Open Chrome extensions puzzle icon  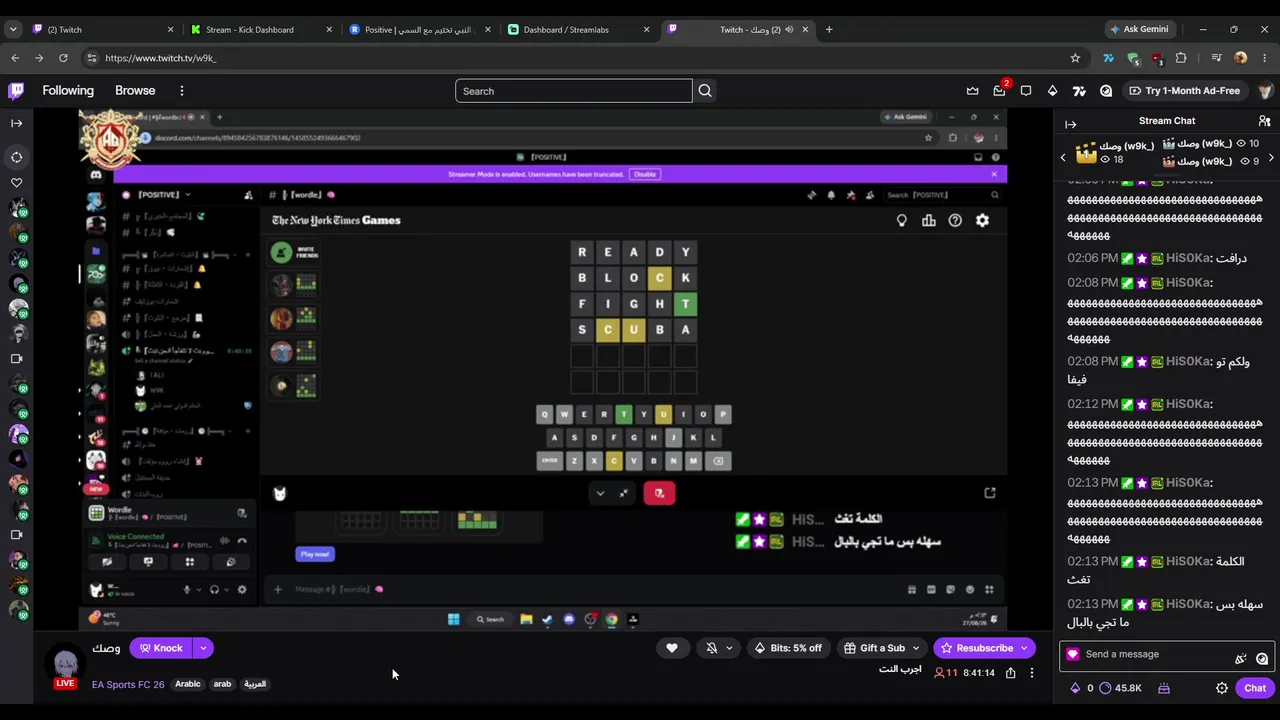(x=1181, y=58)
